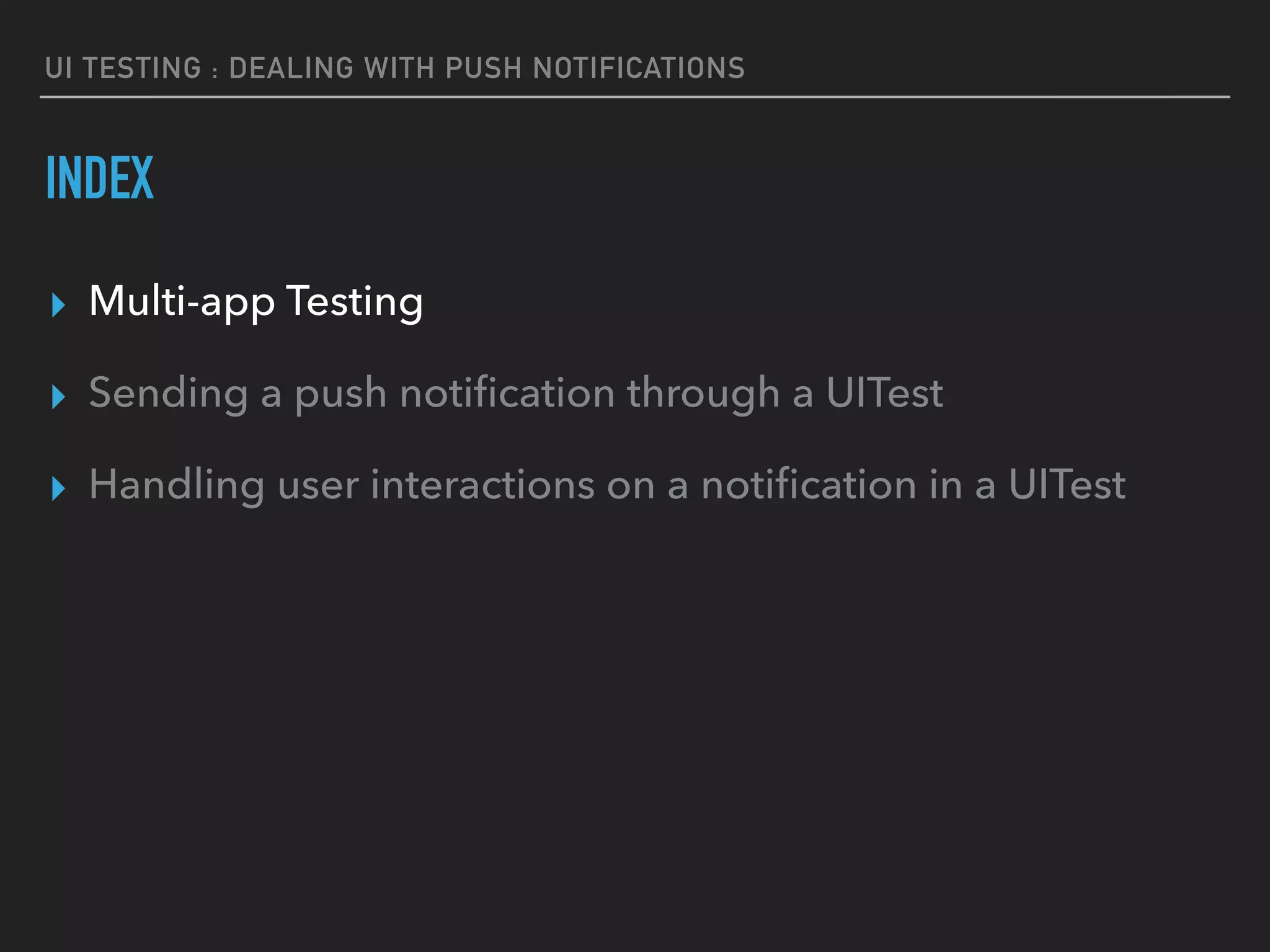Viewport: 1270px width, 952px height.
Task: Click UITest in the Handling bullet
Action: click(x=1067, y=485)
